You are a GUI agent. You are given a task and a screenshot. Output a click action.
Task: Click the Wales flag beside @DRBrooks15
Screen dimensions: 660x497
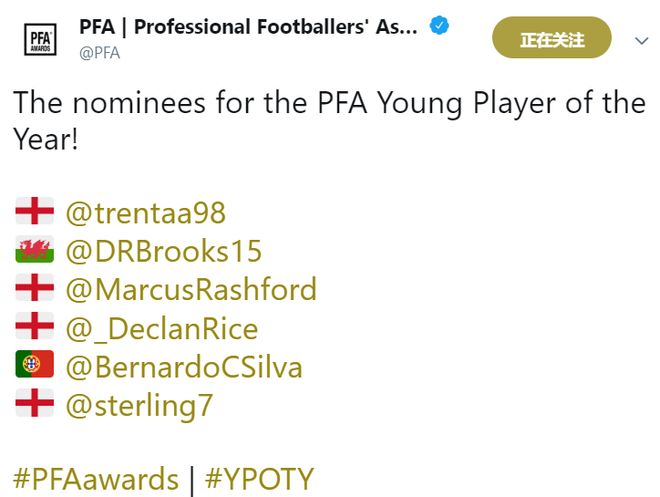(35, 249)
